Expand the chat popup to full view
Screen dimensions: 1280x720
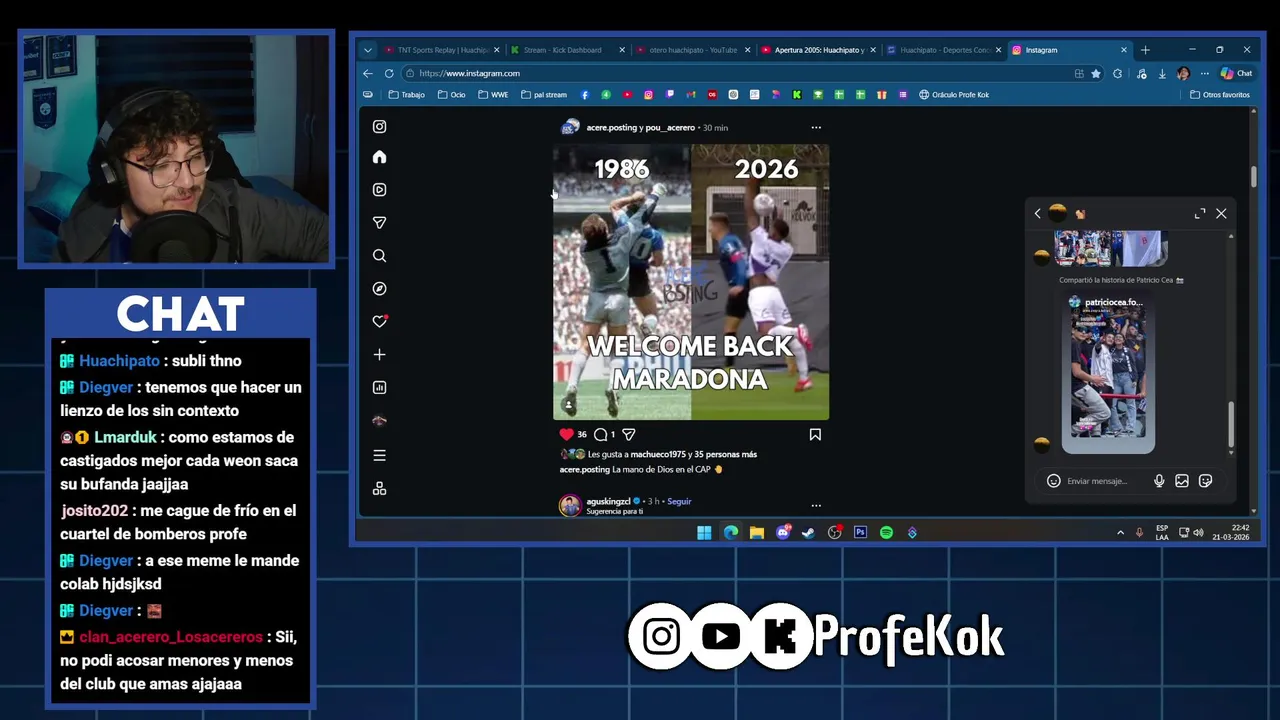point(1200,213)
